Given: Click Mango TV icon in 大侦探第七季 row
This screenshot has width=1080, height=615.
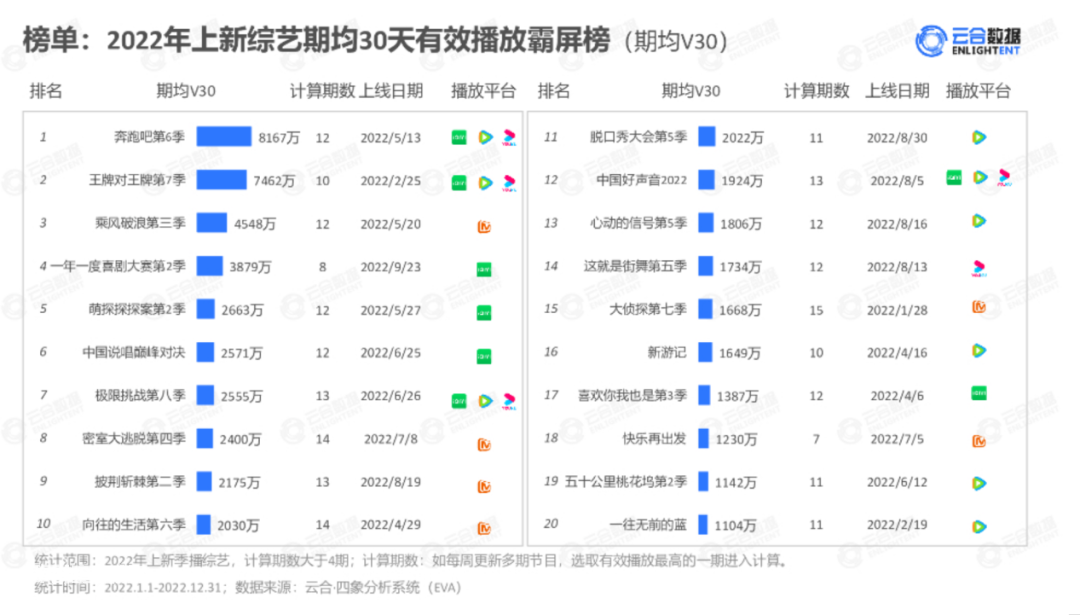Looking at the screenshot, I should click(979, 307).
